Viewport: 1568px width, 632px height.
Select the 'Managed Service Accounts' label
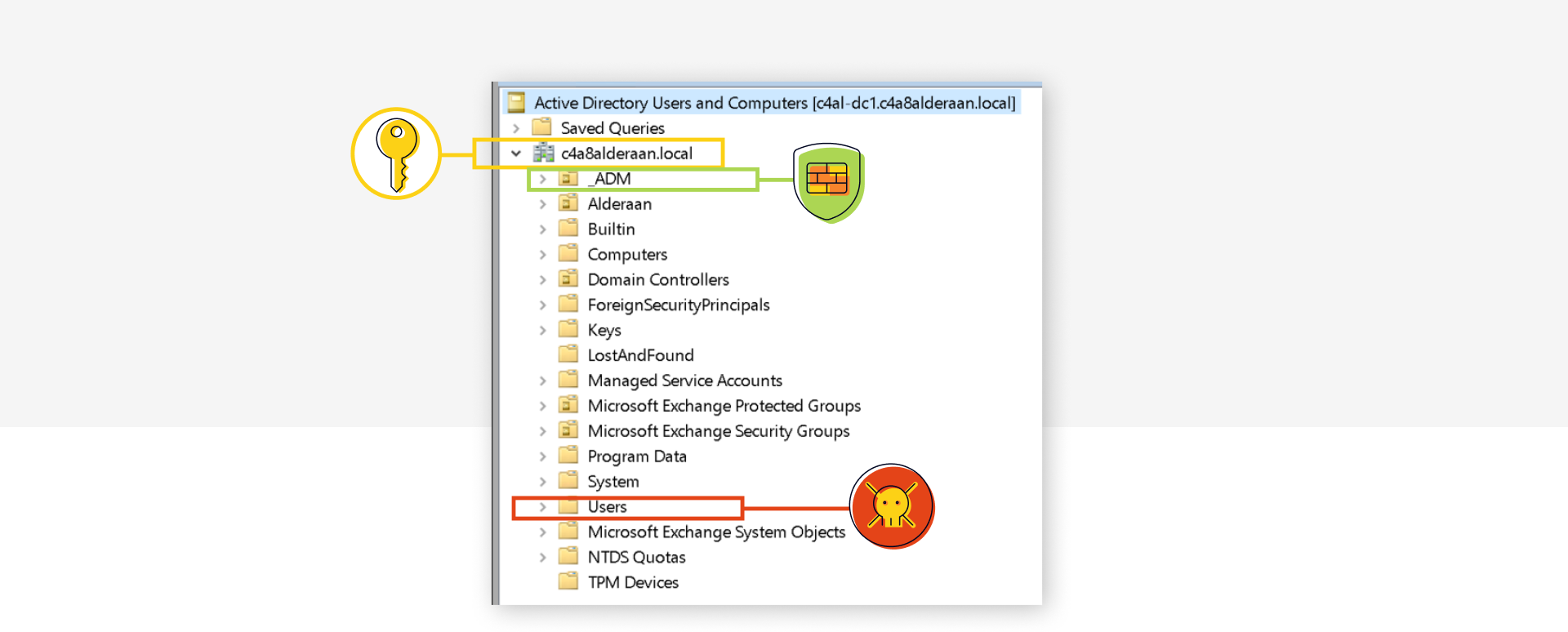pyautogui.click(x=685, y=381)
